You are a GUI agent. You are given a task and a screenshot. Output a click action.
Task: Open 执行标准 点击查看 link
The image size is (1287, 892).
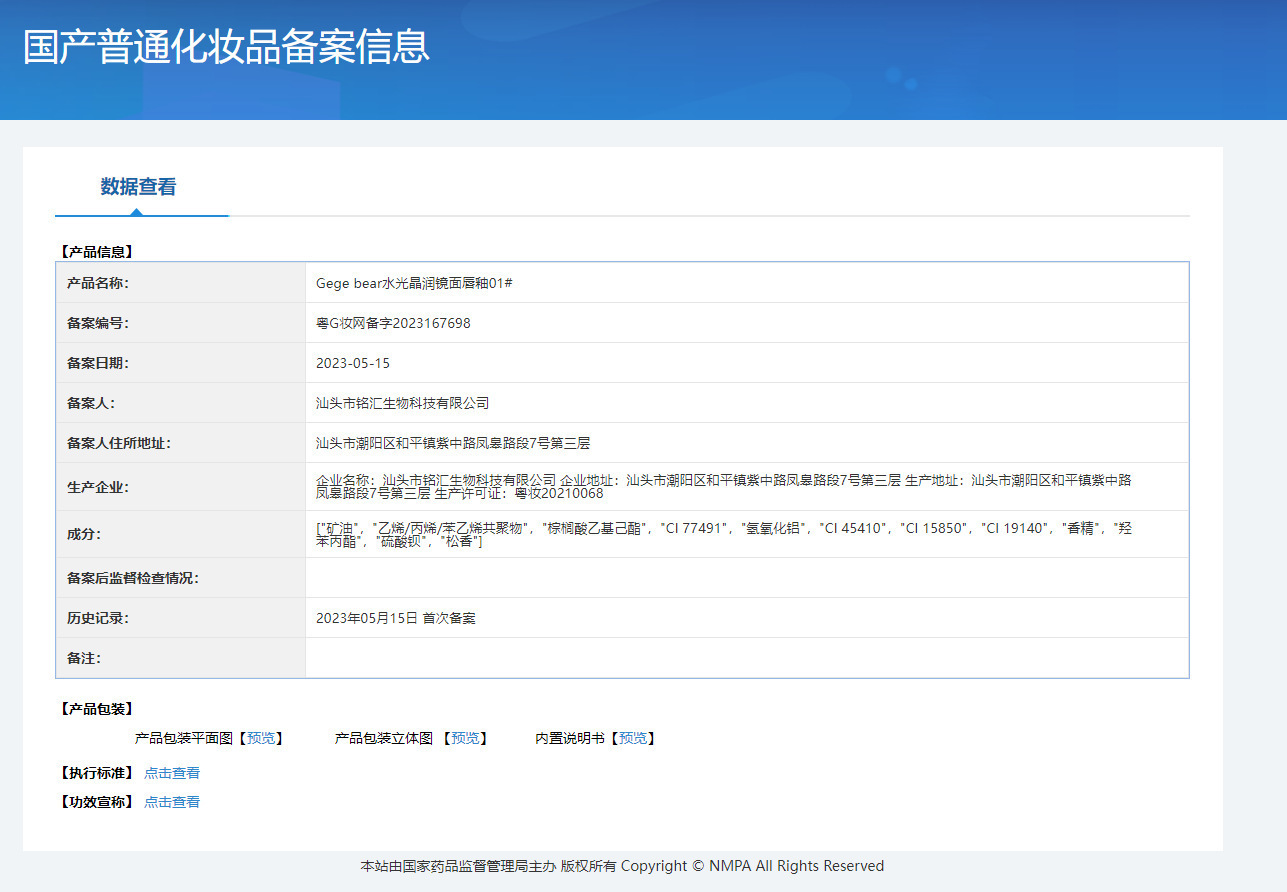tap(172, 773)
